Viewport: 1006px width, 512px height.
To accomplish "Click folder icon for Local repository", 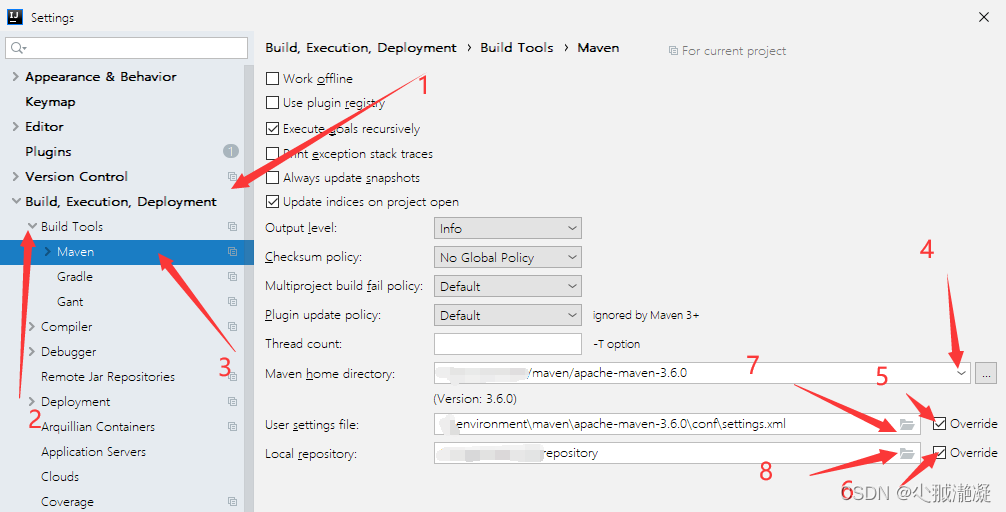I will (906, 454).
